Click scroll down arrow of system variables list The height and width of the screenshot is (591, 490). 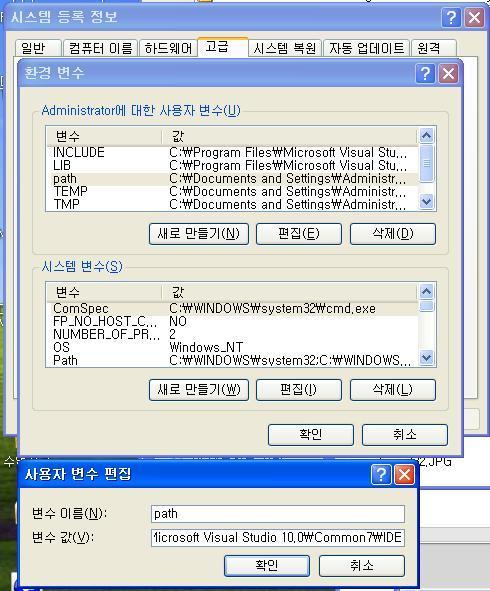426,357
